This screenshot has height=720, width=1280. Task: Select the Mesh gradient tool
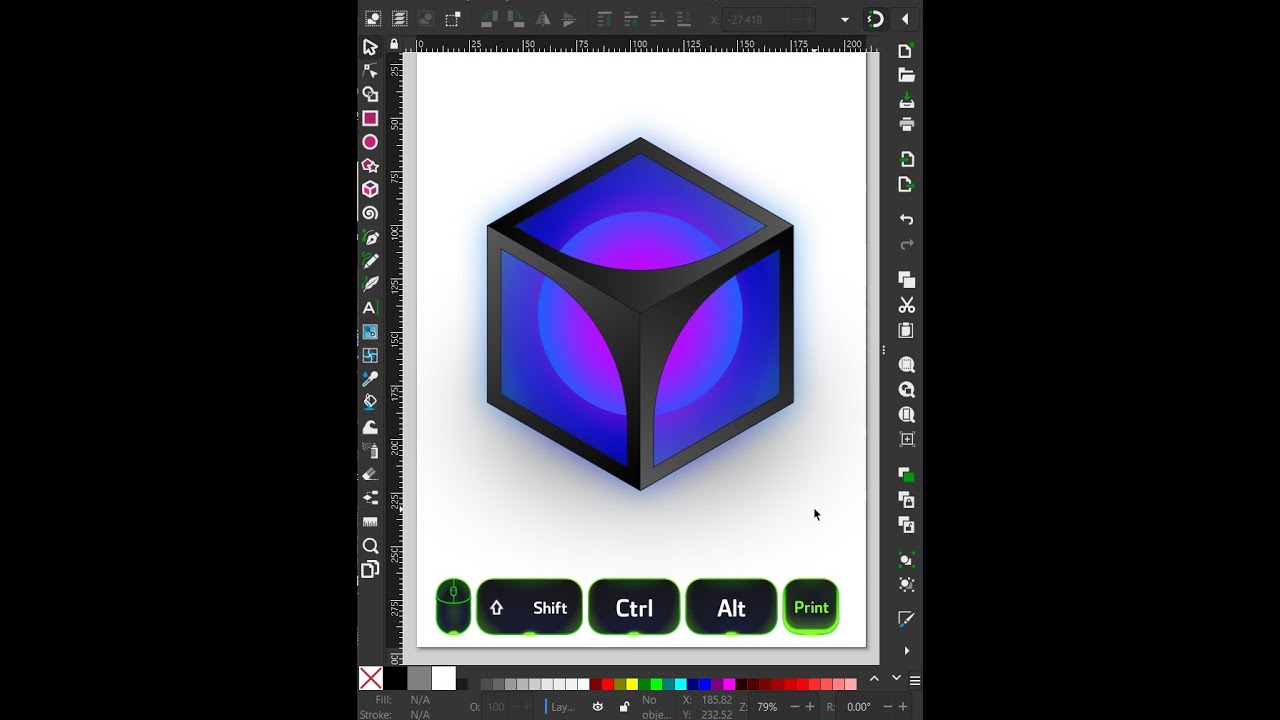click(370, 355)
